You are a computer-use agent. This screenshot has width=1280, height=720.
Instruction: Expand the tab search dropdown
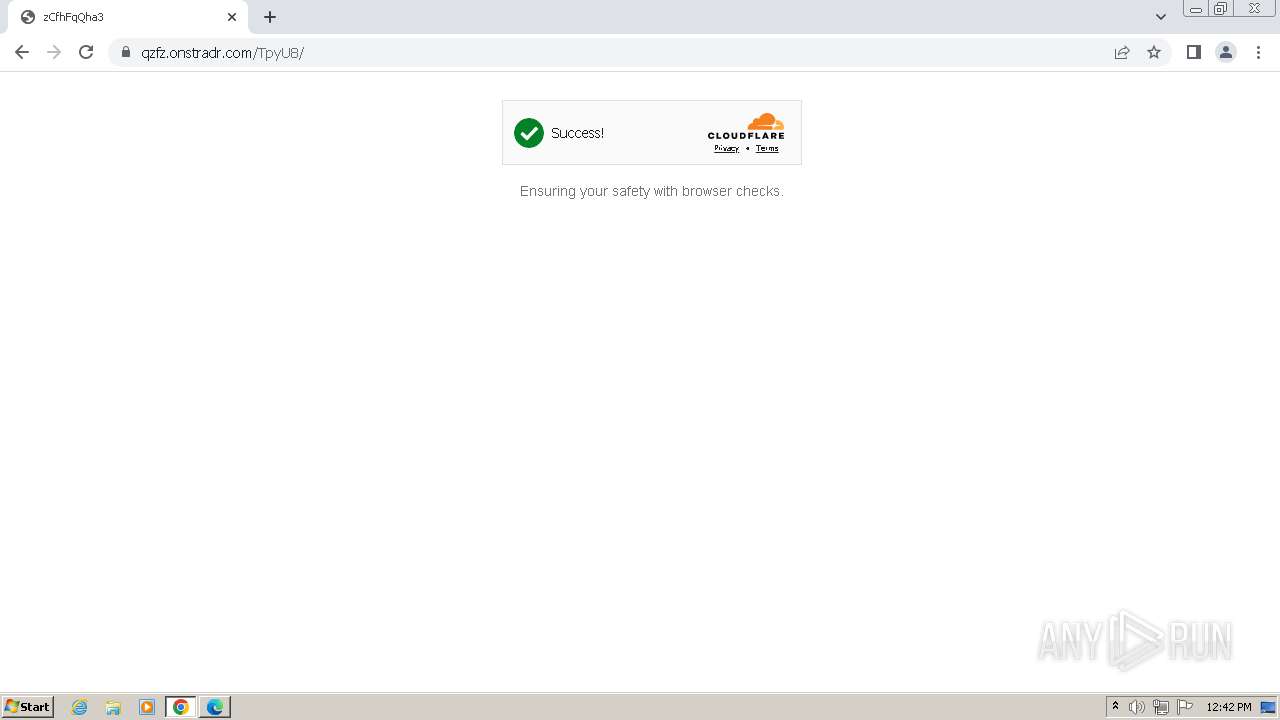[x=1160, y=17]
